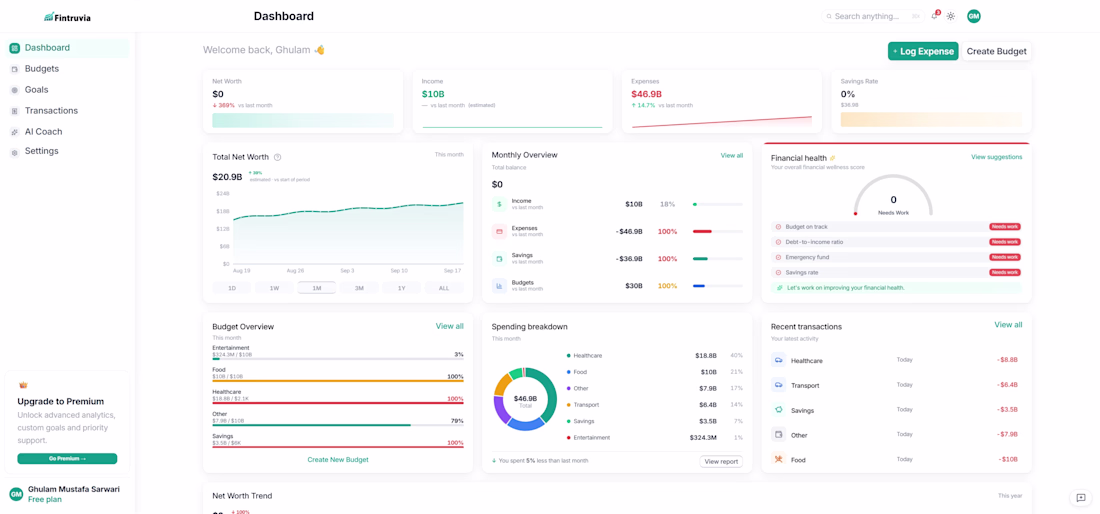Click the Premium crown icon
Viewport: 1100px width, 514px height.
tap(22, 385)
